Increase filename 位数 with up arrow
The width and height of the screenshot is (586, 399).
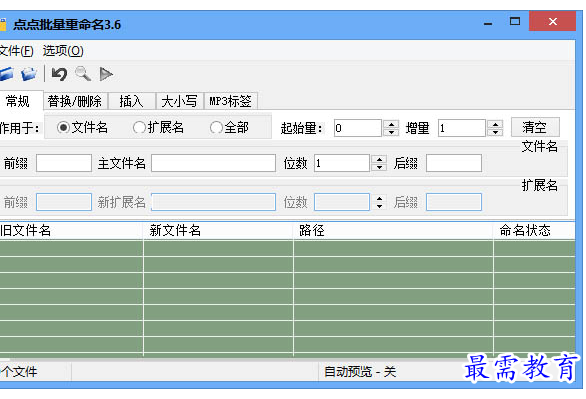click(x=379, y=160)
